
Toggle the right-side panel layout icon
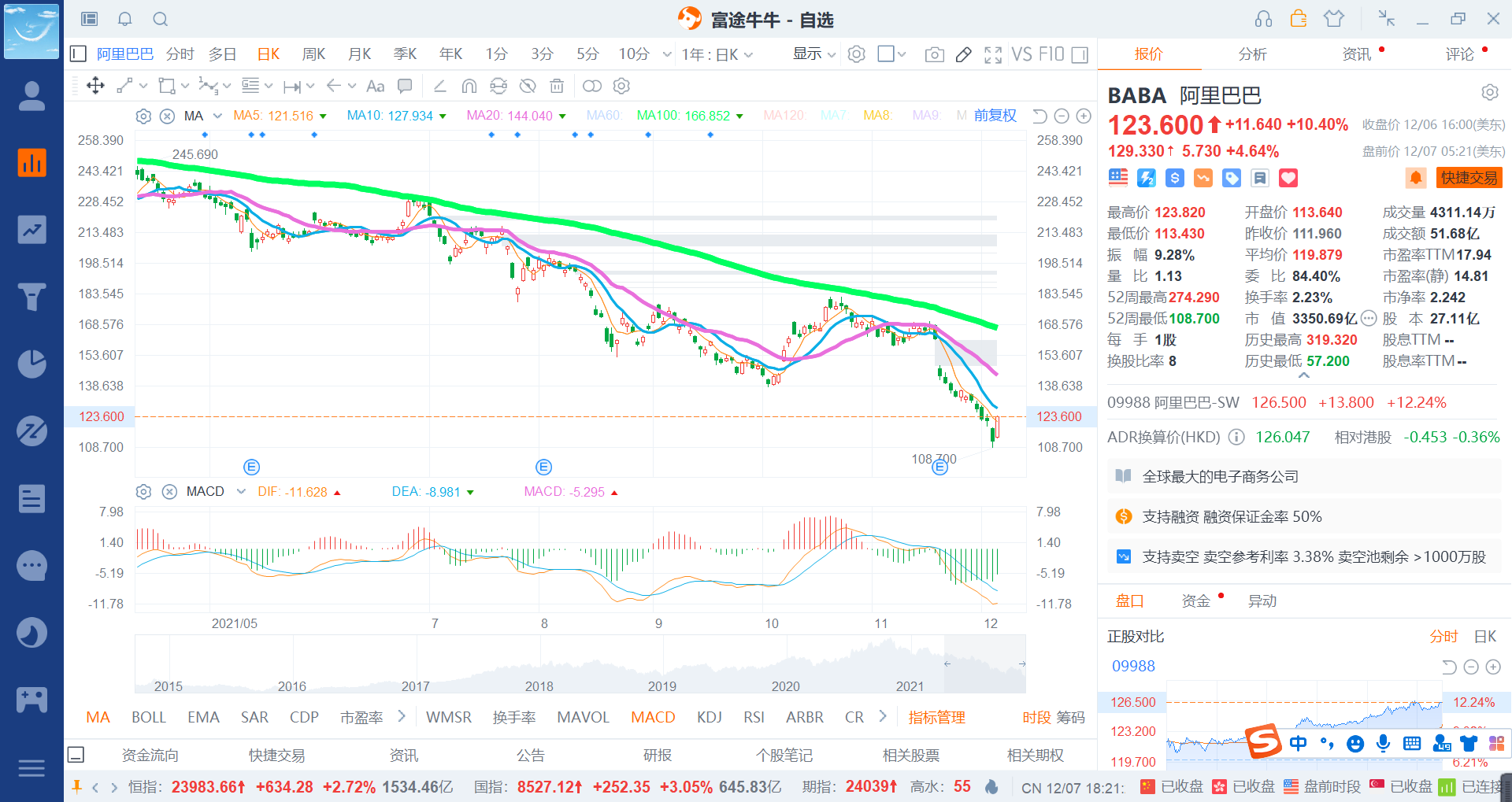coord(1080,54)
